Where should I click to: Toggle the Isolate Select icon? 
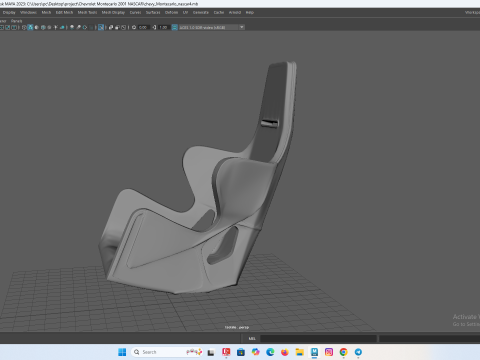click(x=101, y=27)
